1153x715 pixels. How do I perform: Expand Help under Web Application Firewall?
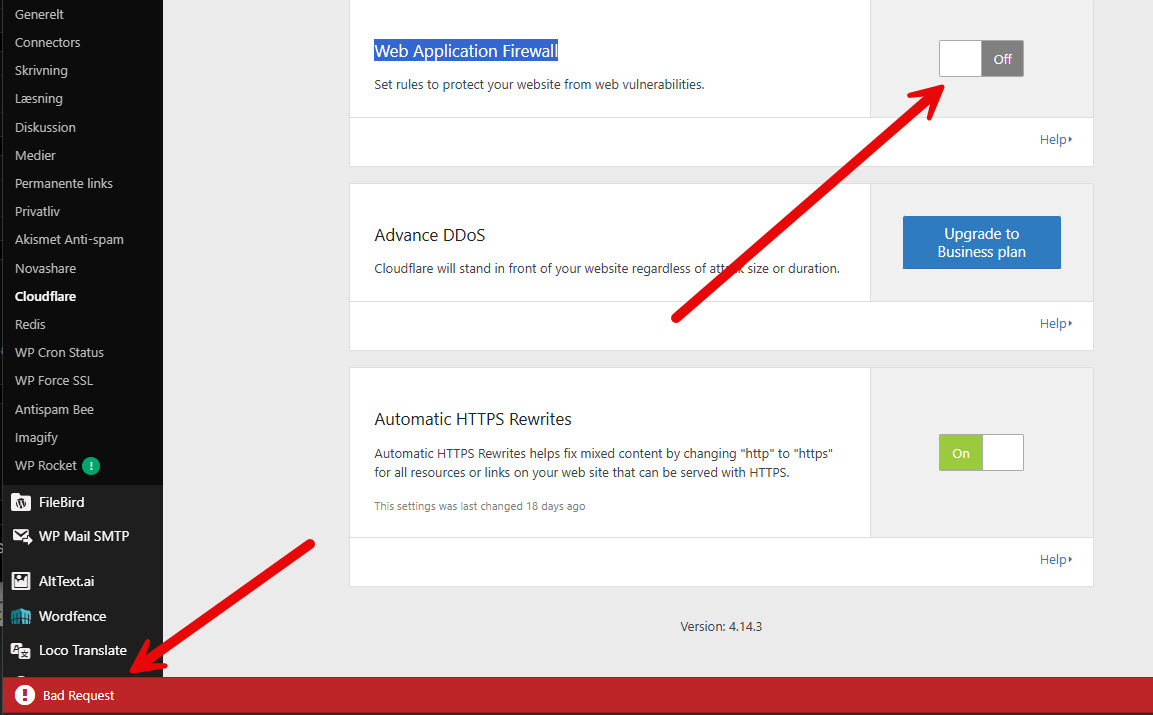click(1055, 140)
